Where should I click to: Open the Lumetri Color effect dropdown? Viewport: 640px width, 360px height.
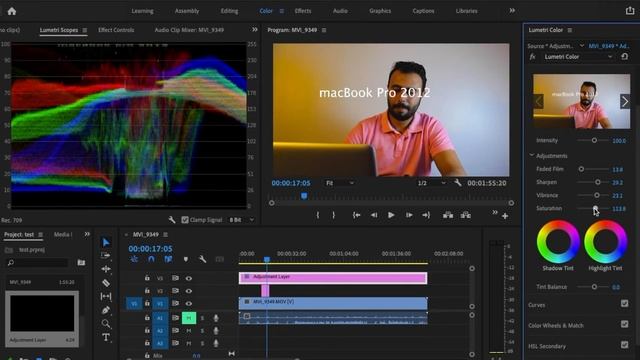tap(578, 57)
